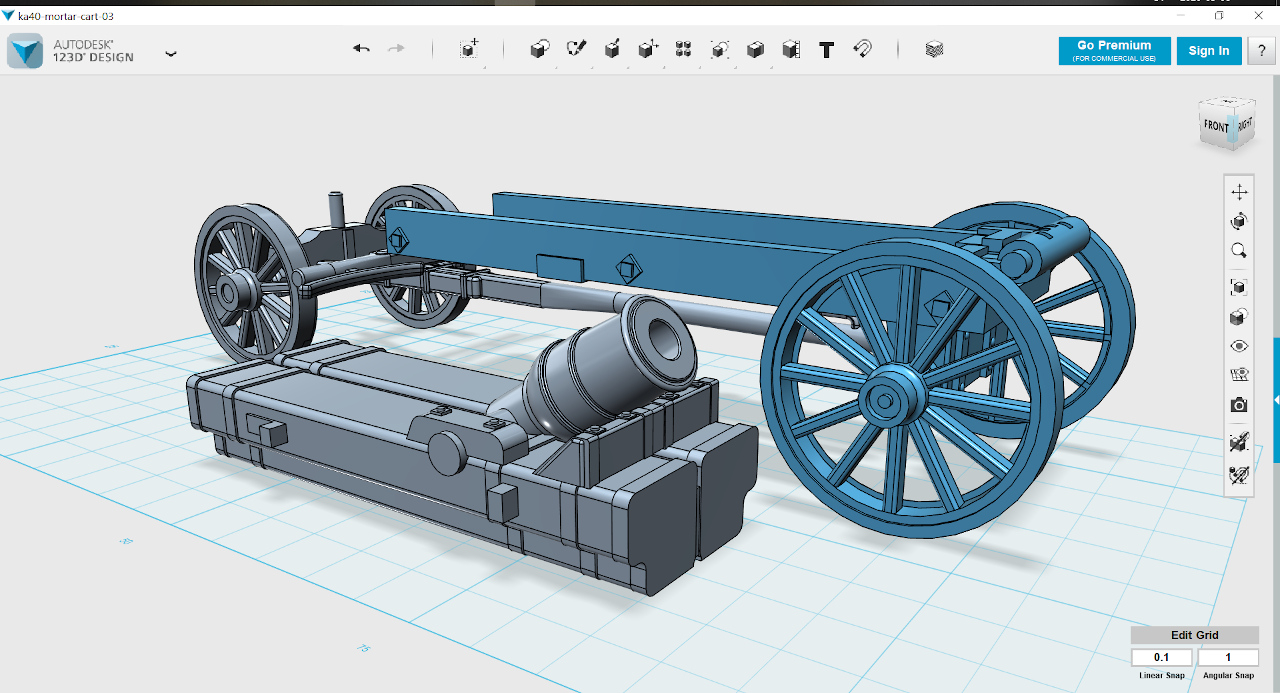Screen dimensions: 1280x693
Task: Select the Text tool
Action: click(826, 49)
